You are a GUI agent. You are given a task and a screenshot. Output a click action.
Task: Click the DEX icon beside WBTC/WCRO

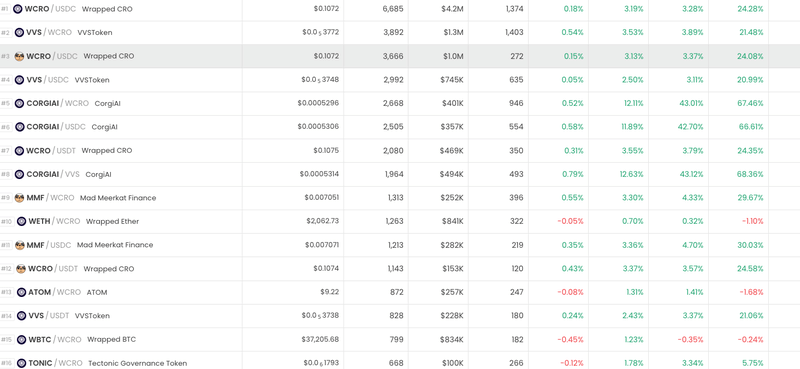21,339
